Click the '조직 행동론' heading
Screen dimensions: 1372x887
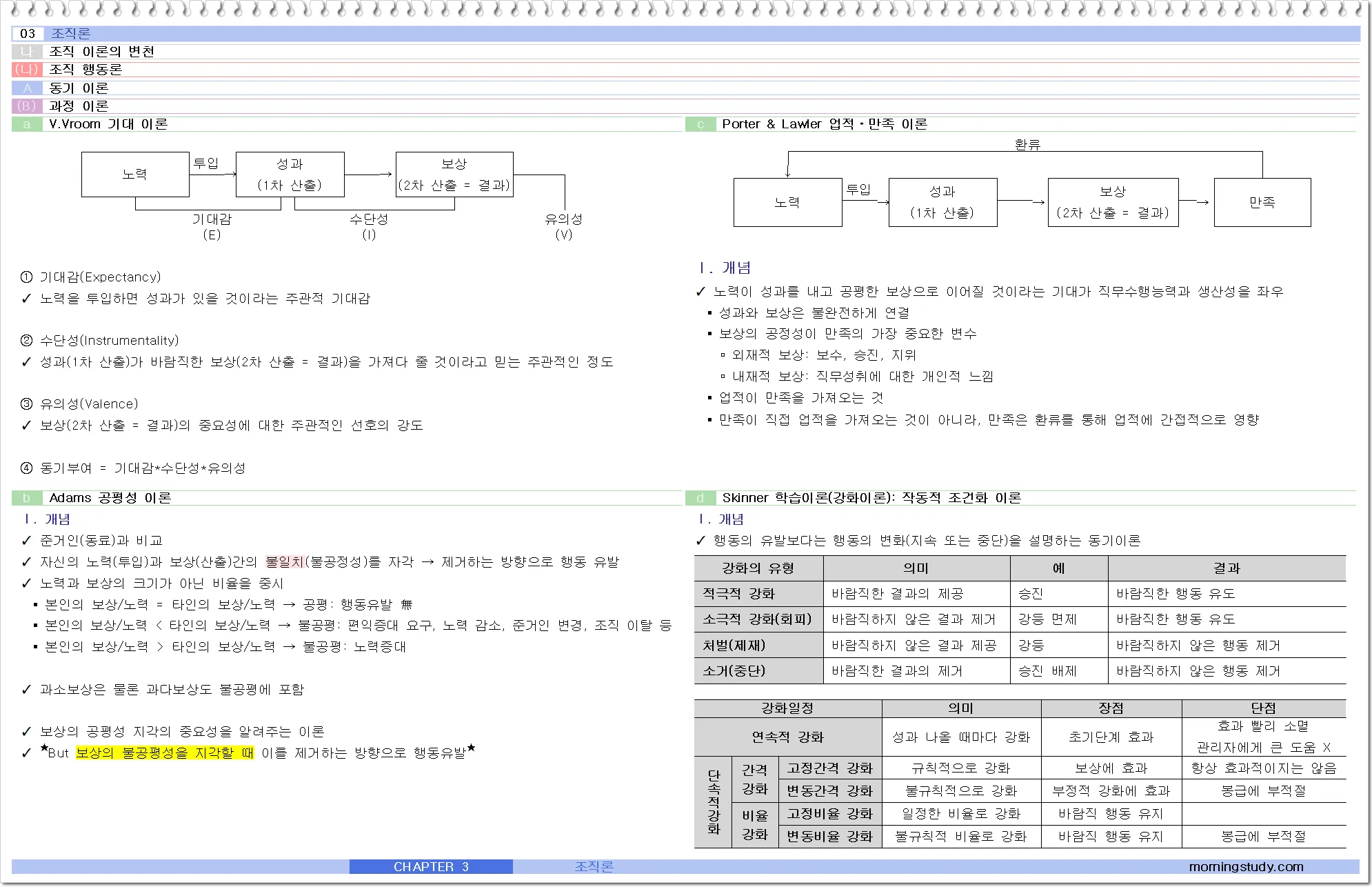coord(85,70)
